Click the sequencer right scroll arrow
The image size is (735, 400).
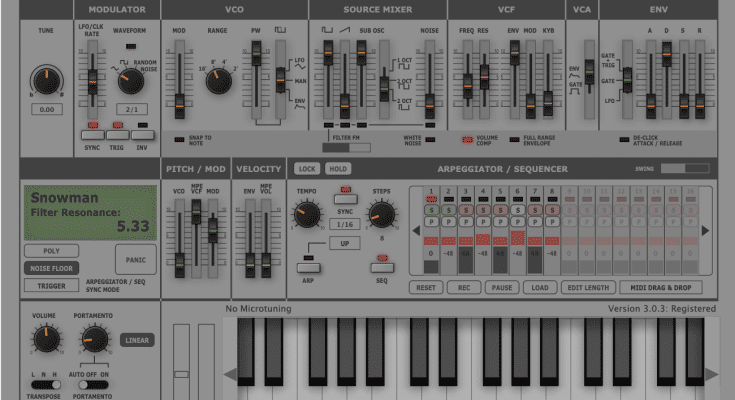tap(704, 231)
